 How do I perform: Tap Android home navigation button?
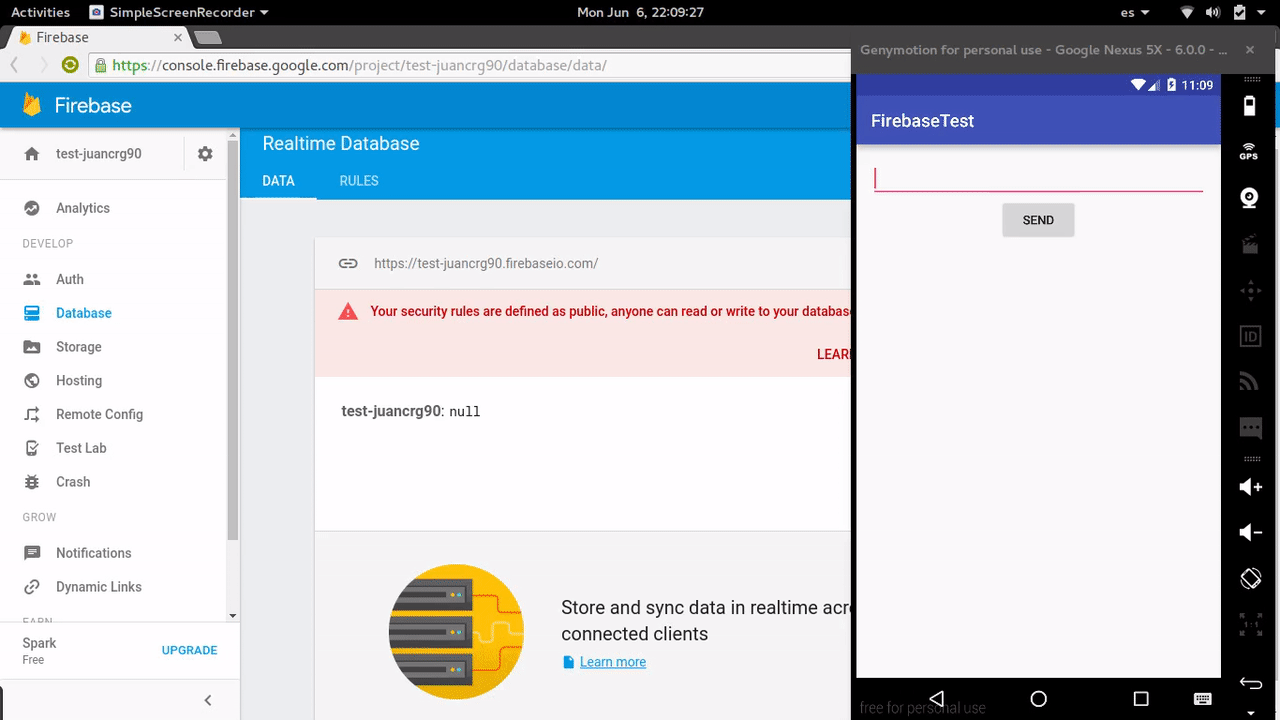tap(1038, 699)
